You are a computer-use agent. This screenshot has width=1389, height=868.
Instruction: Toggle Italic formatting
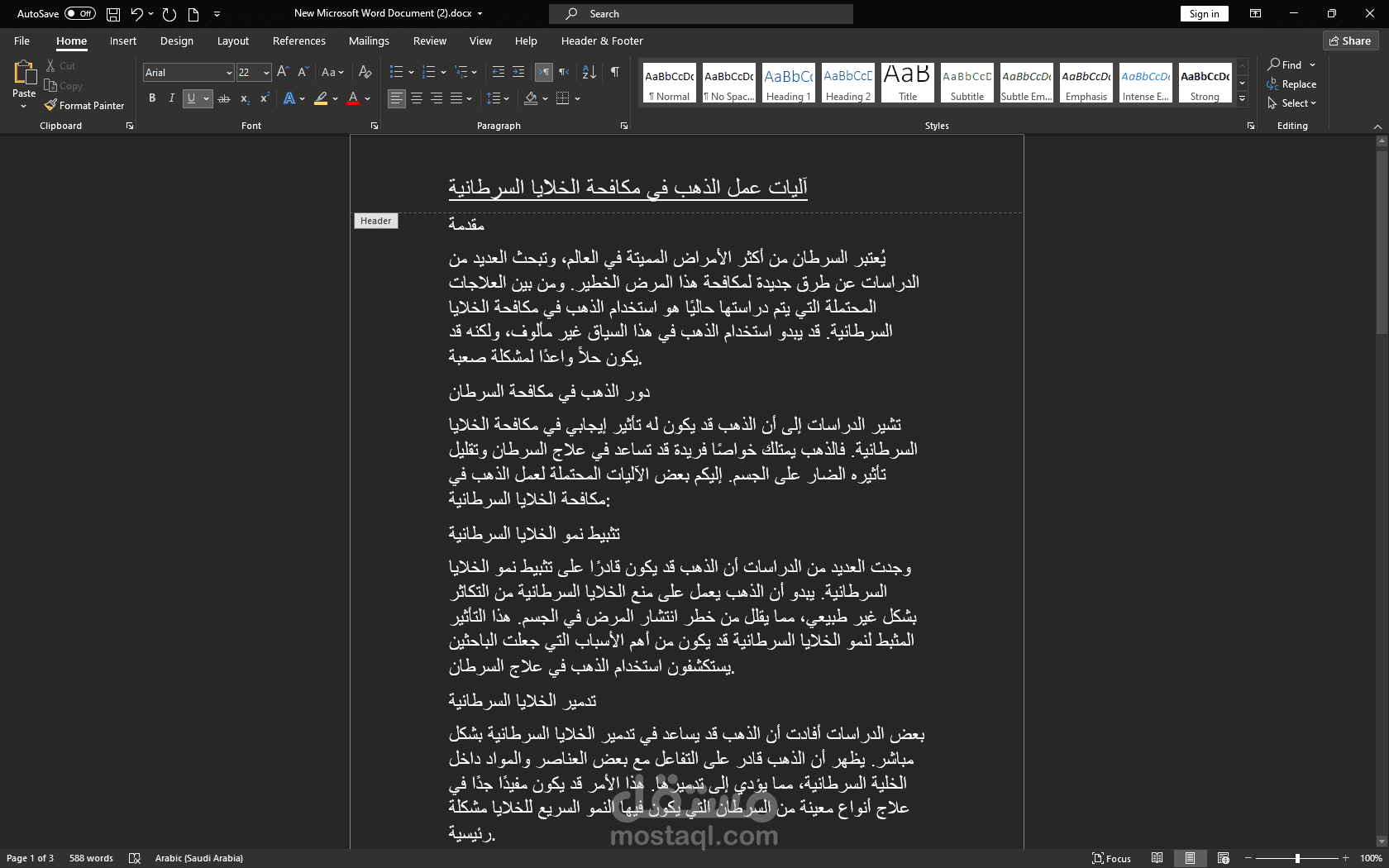pos(171,98)
